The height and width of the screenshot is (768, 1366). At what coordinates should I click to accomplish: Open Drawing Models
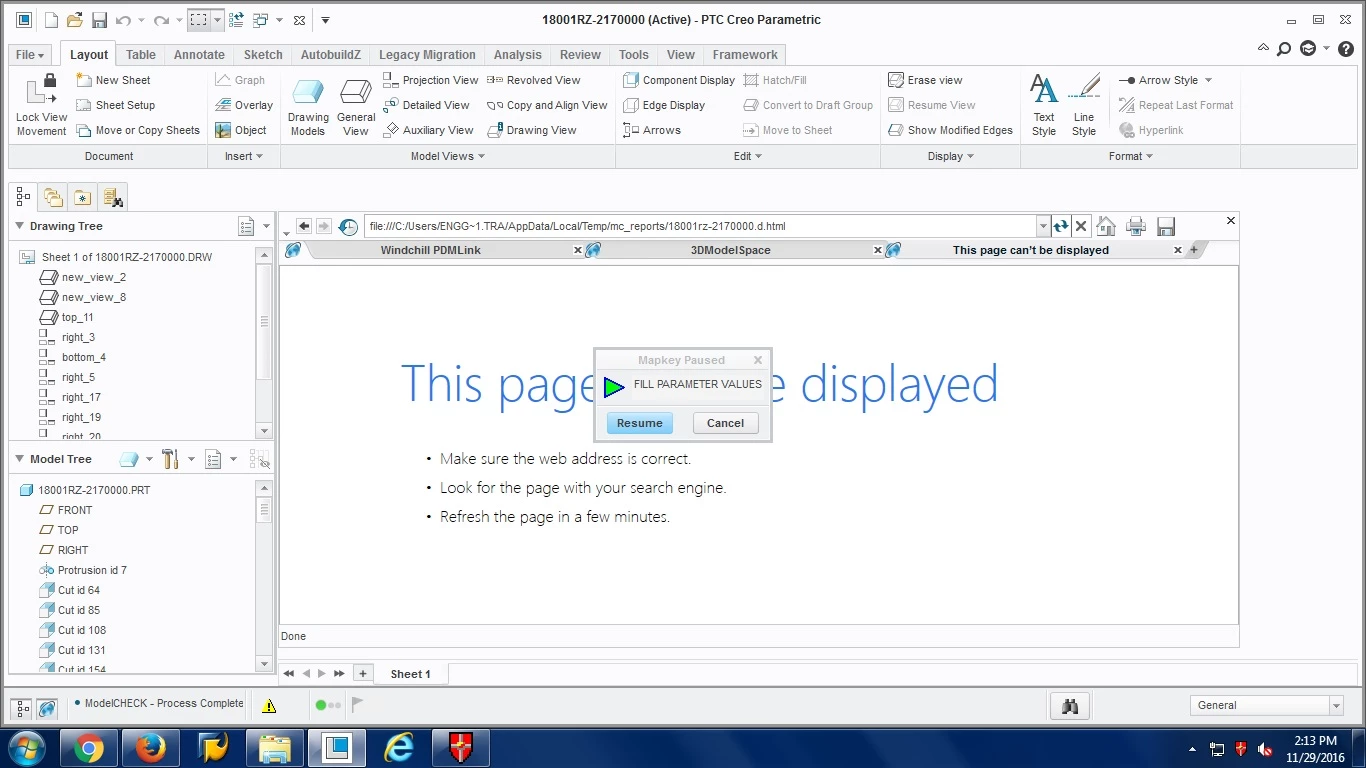tap(308, 107)
